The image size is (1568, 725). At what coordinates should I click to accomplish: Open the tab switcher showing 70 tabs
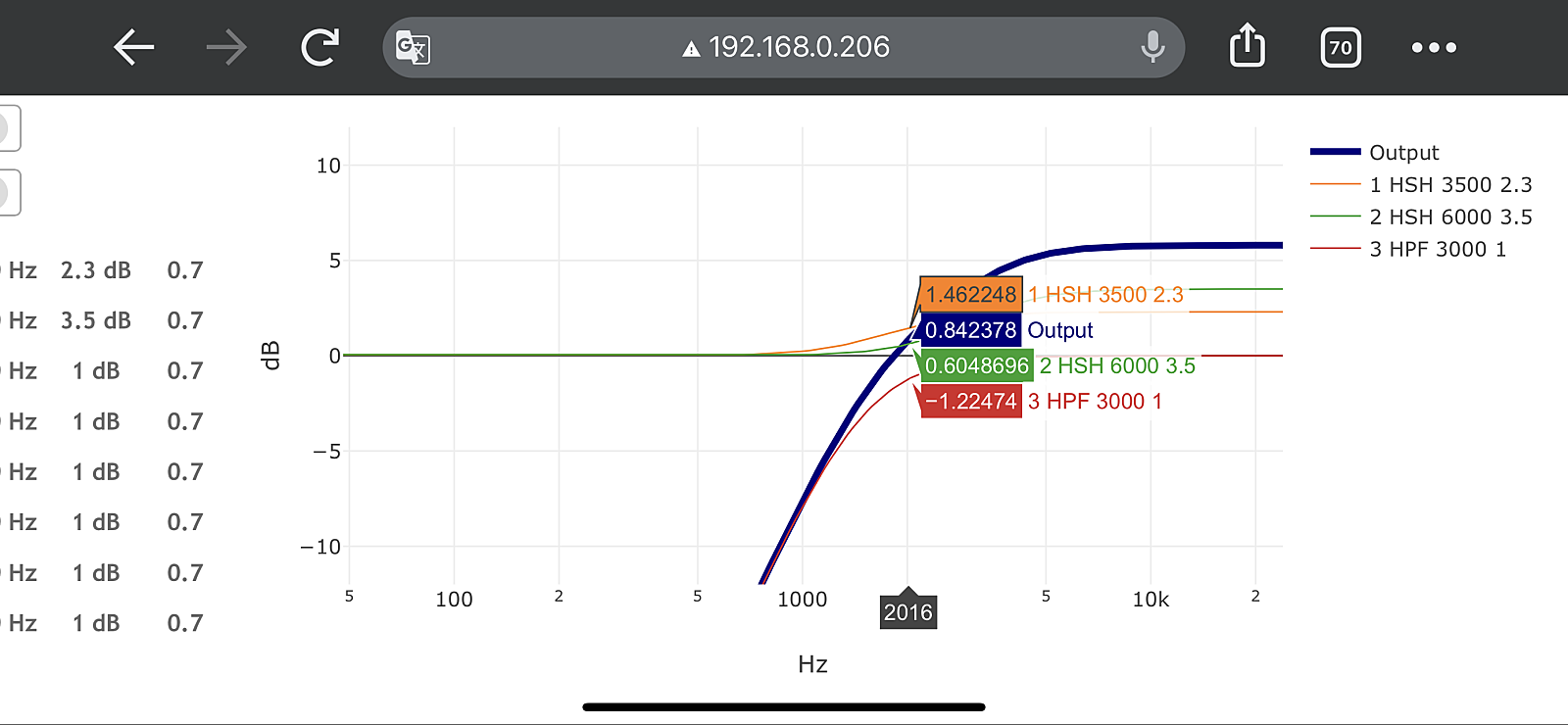click(1341, 47)
